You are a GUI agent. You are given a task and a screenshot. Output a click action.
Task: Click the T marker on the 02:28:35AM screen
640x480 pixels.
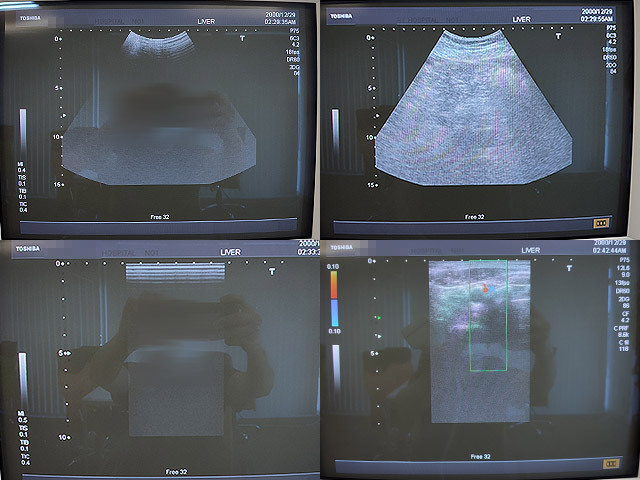pos(242,38)
